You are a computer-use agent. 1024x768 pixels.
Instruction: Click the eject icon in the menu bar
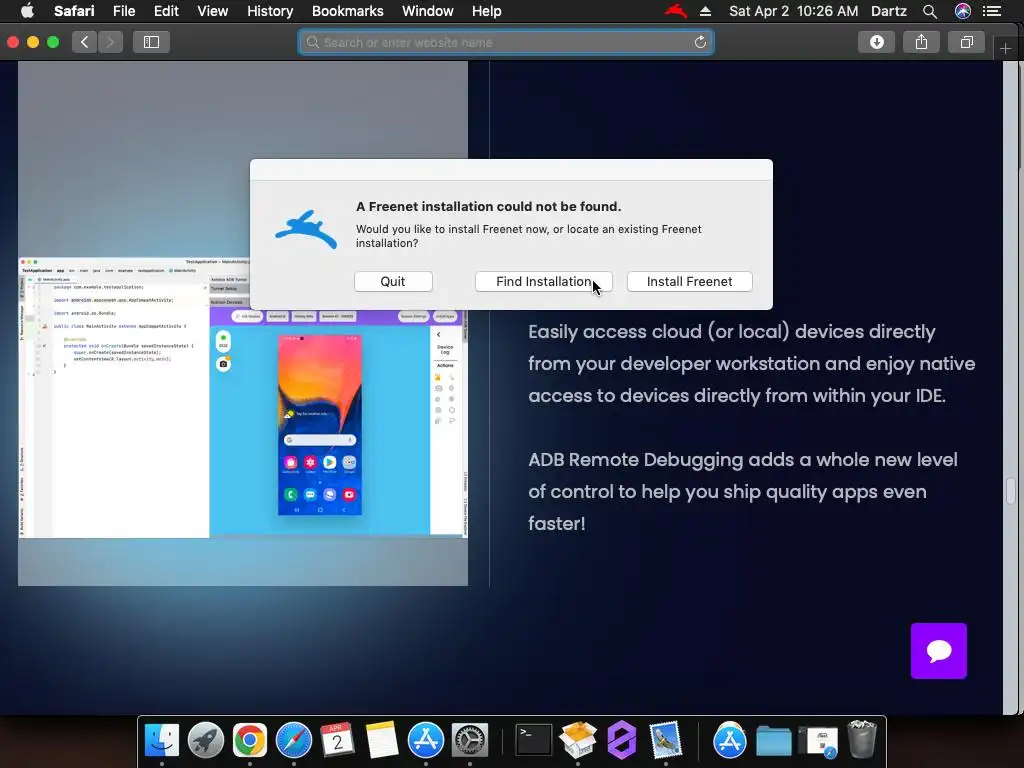(705, 11)
